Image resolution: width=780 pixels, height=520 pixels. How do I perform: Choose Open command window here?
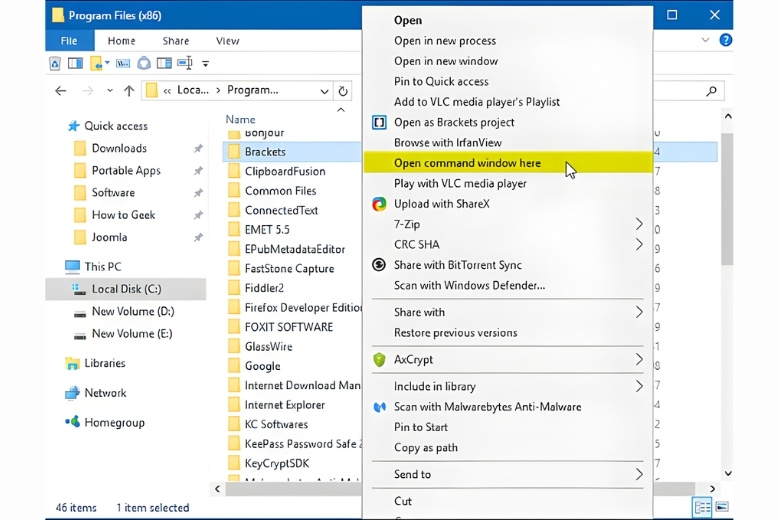point(507,163)
